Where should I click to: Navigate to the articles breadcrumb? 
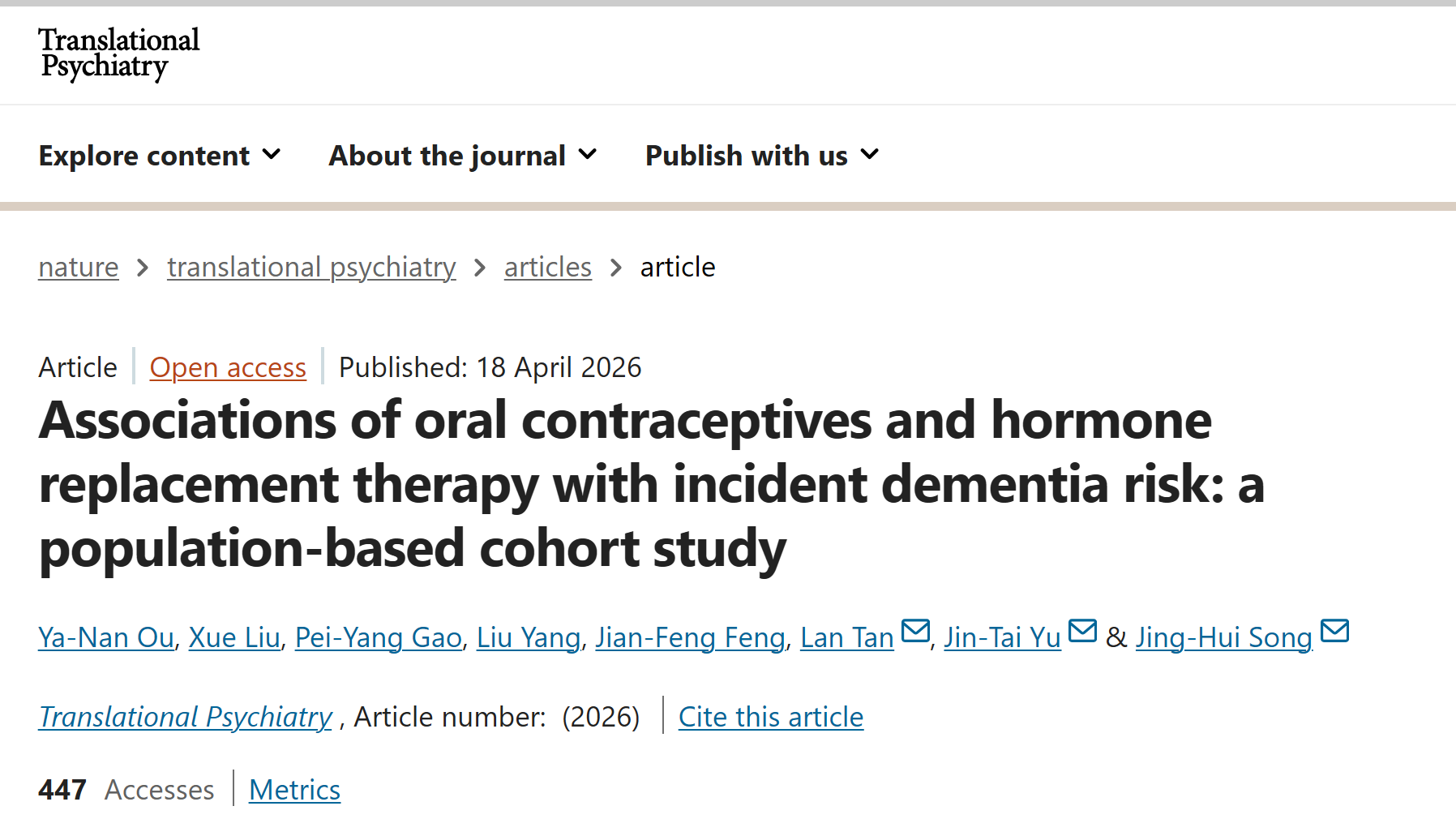[547, 267]
